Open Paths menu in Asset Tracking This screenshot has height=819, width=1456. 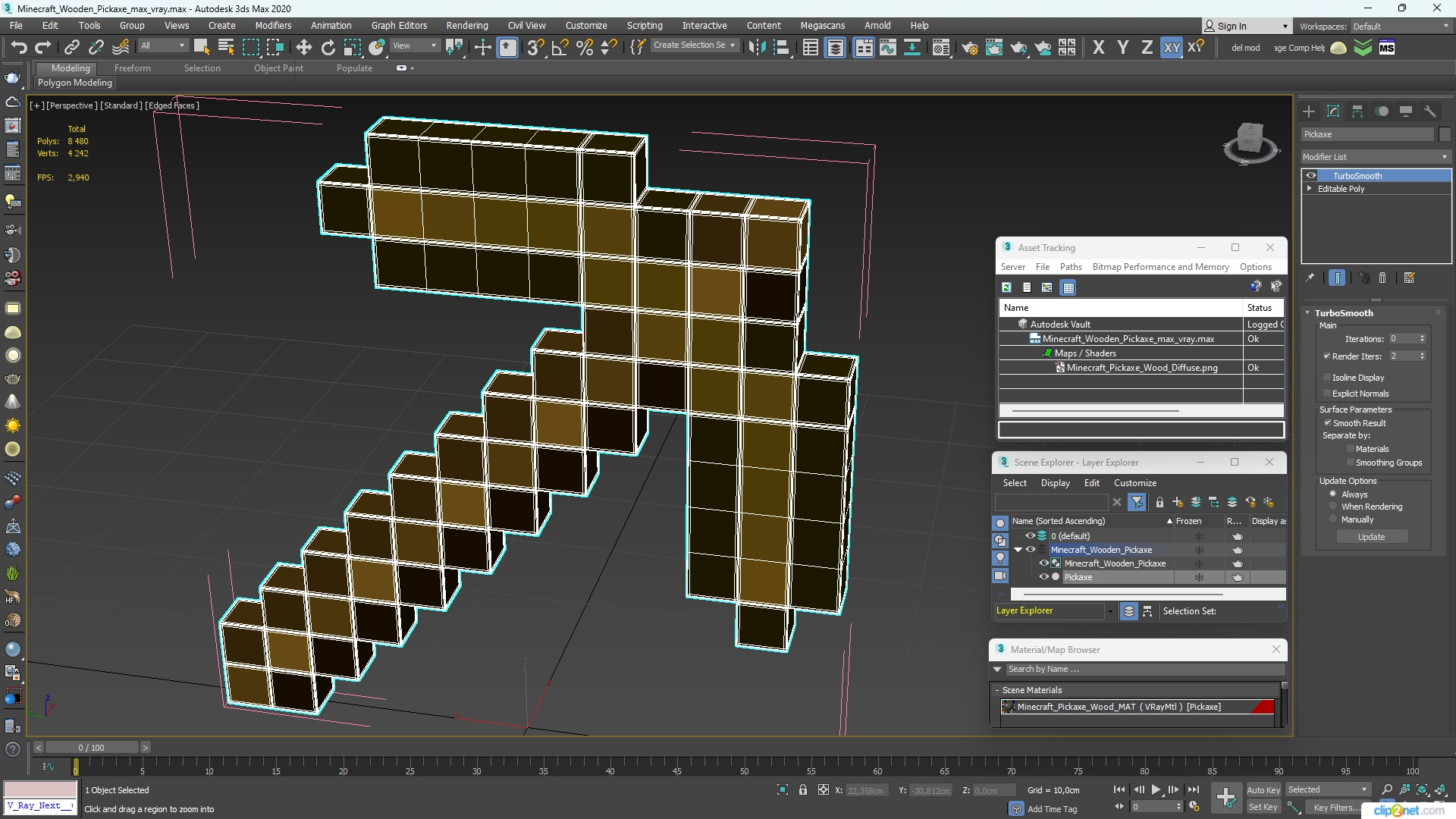click(1071, 267)
